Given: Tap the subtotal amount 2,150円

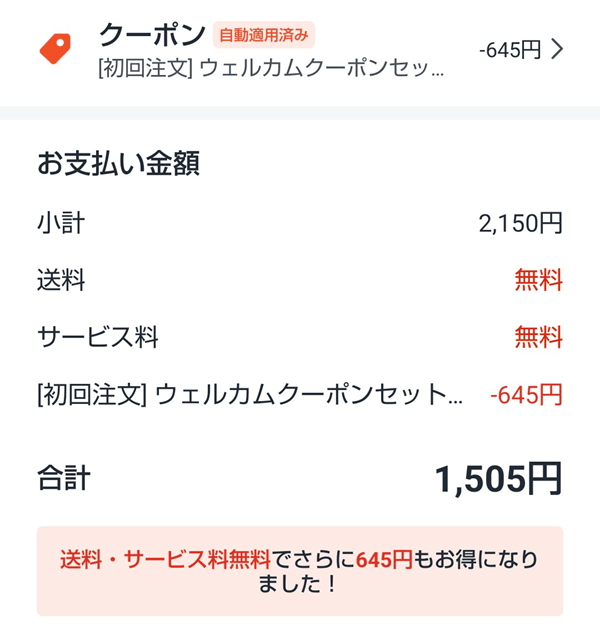Looking at the screenshot, I should (520, 222).
